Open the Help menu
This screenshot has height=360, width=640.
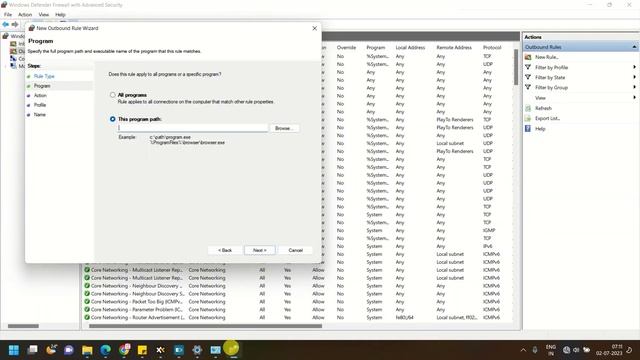pyautogui.click(x=60, y=15)
